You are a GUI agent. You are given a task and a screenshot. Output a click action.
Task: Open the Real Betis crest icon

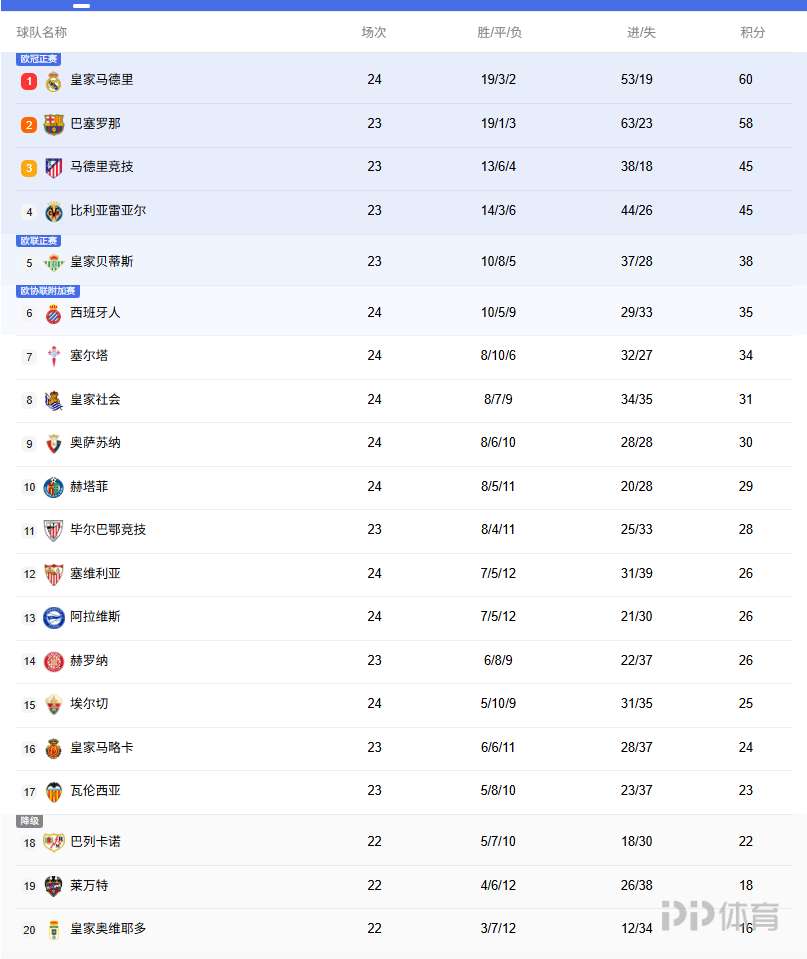[x=54, y=262]
